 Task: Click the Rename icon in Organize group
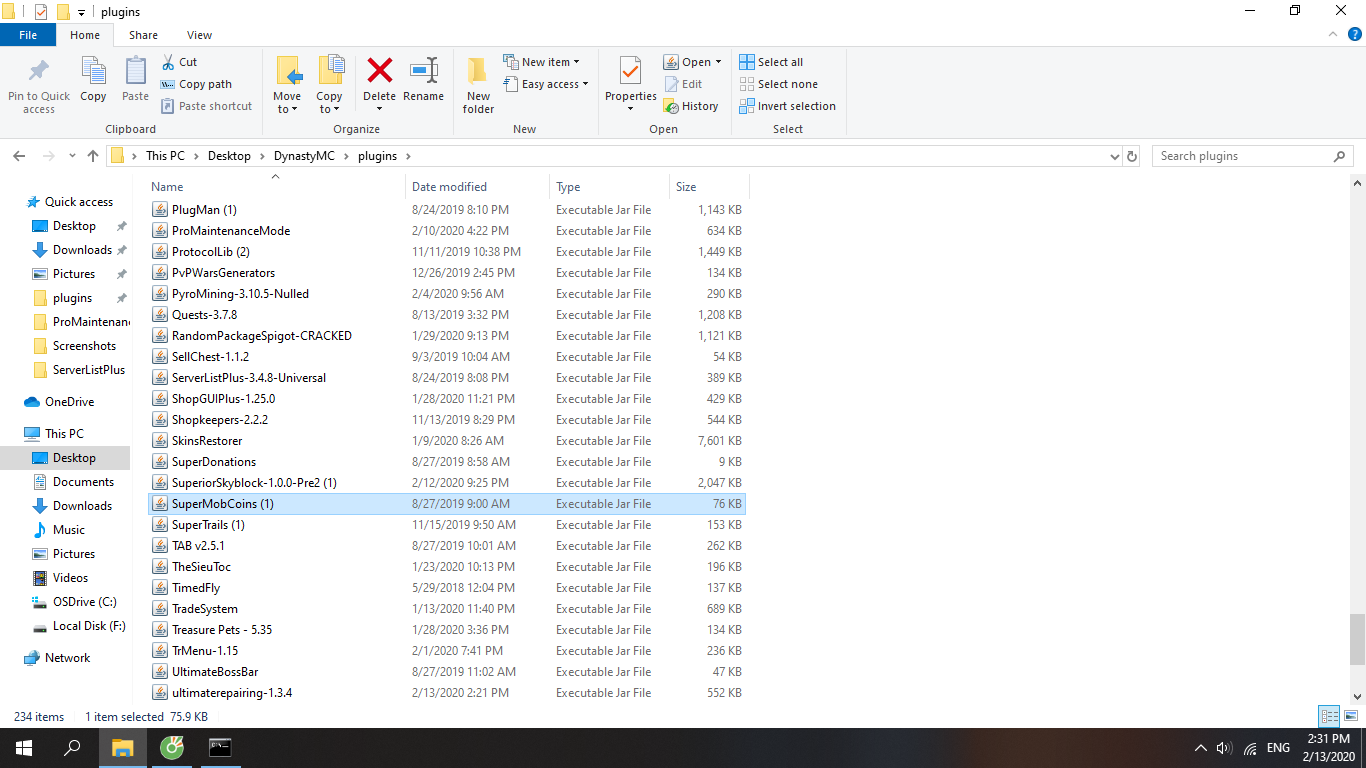(x=423, y=72)
